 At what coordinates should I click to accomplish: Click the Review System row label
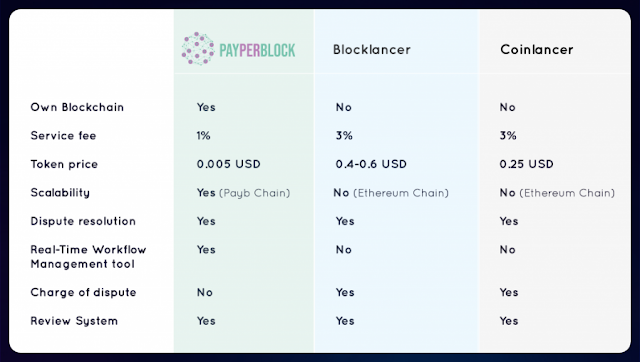pos(74,321)
